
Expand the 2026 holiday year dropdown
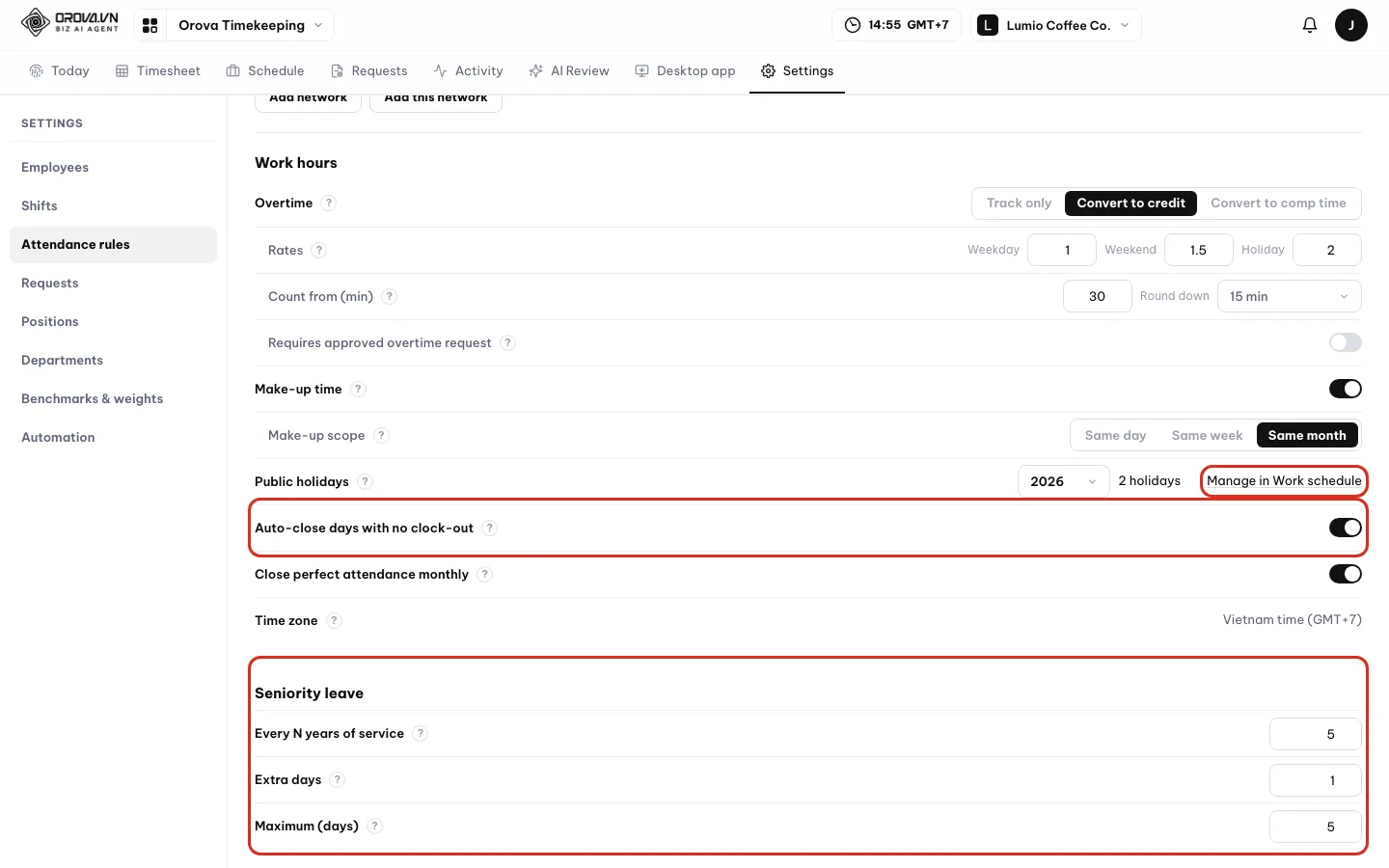(x=1063, y=481)
